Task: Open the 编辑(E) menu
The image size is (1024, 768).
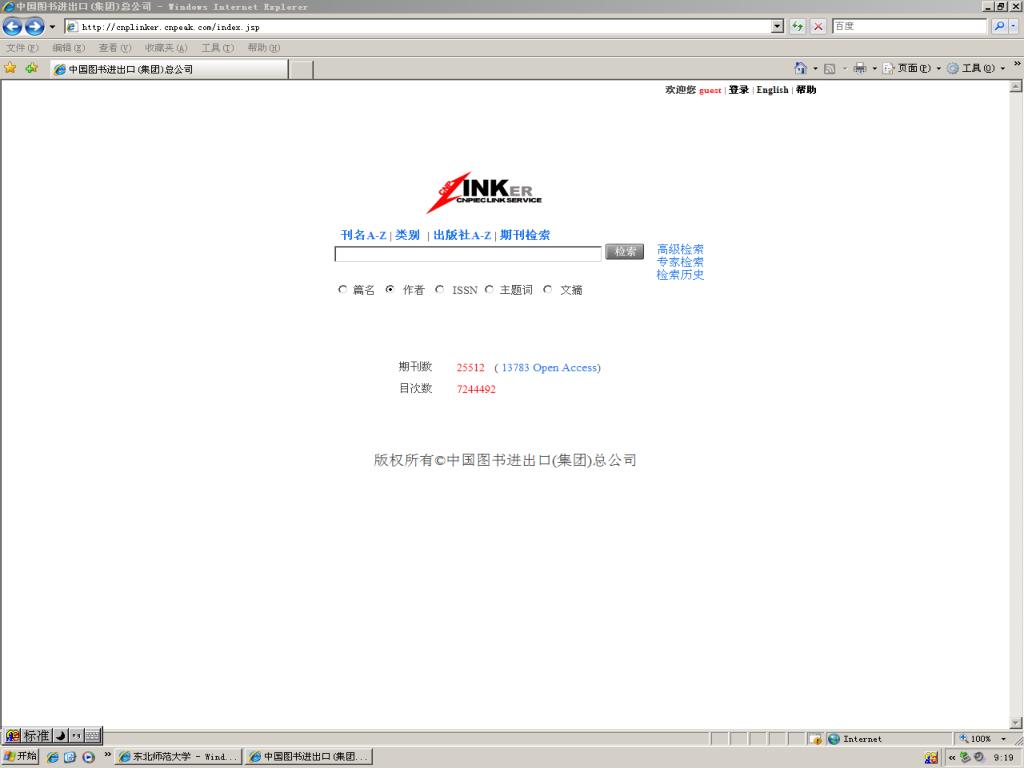Action: tap(69, 48)
